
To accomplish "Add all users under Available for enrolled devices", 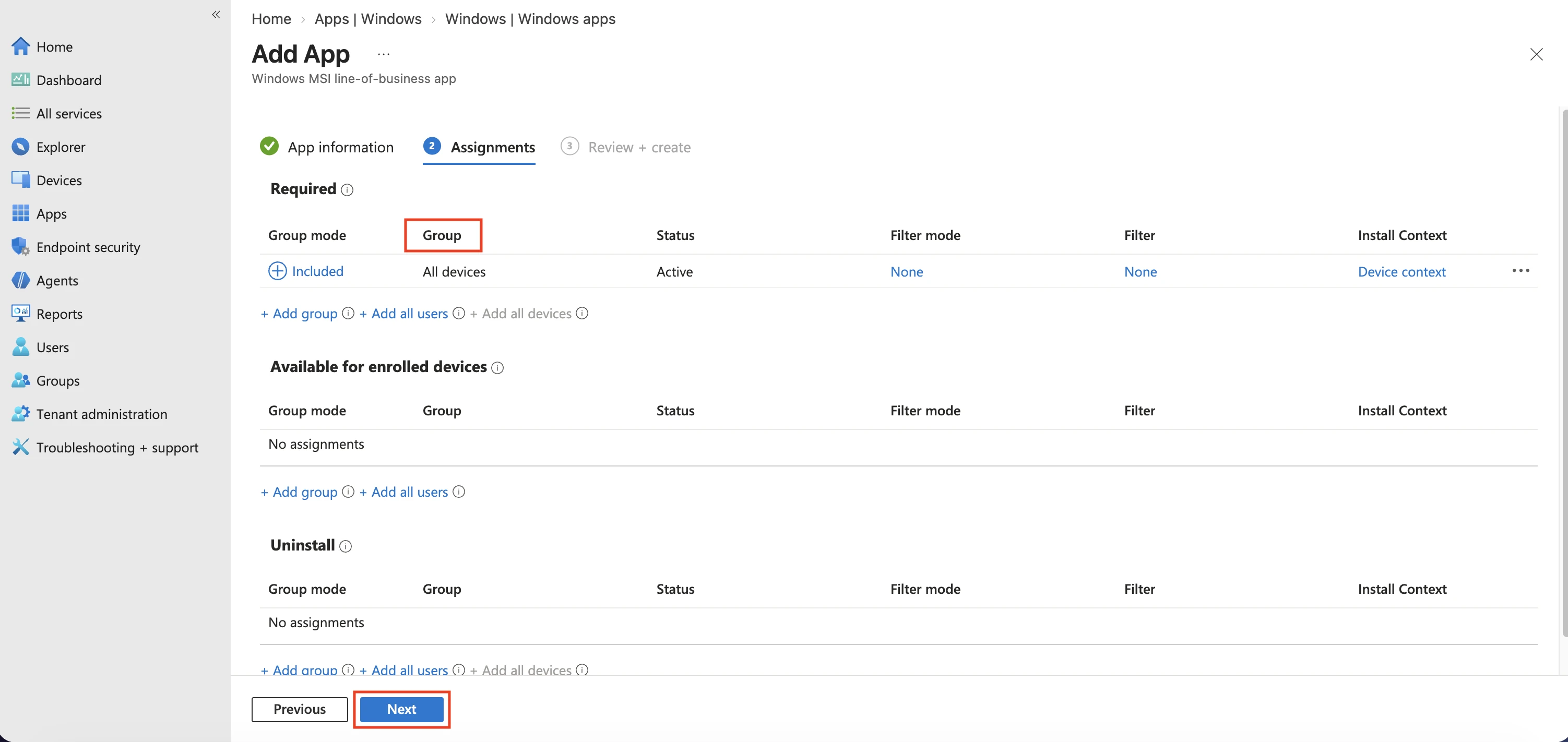I will coord(403,492).
